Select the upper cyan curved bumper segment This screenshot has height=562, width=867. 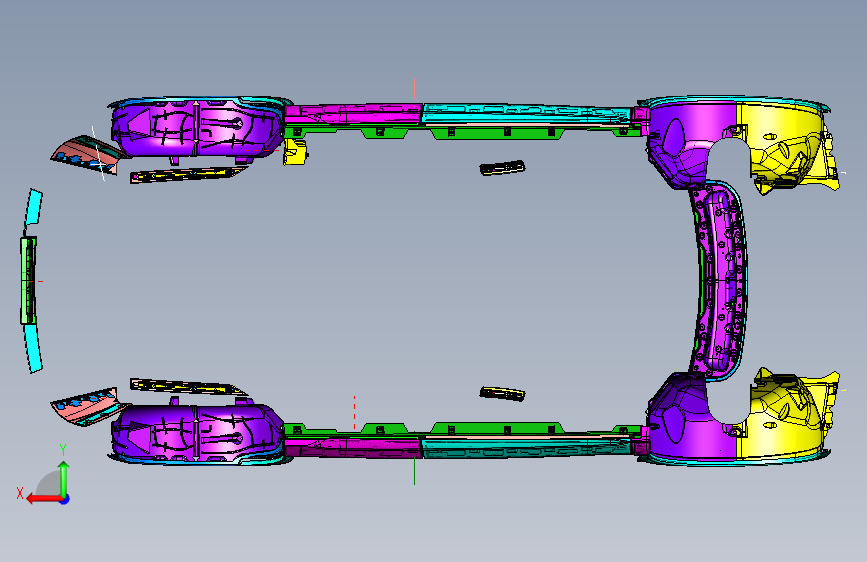point(33,207)
